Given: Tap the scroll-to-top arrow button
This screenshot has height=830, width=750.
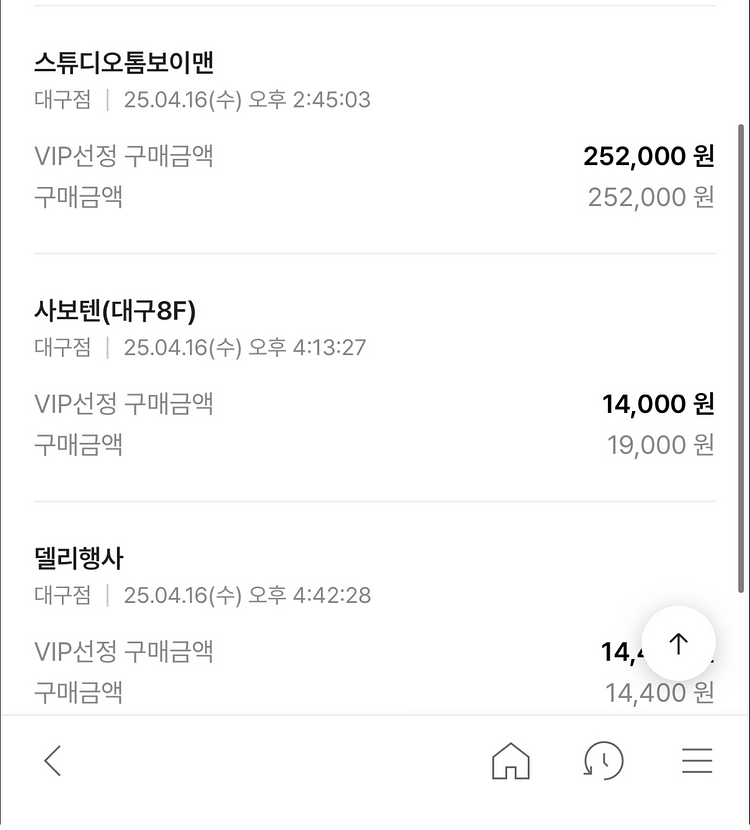Looking at the screenshot, I should (678, 644).
